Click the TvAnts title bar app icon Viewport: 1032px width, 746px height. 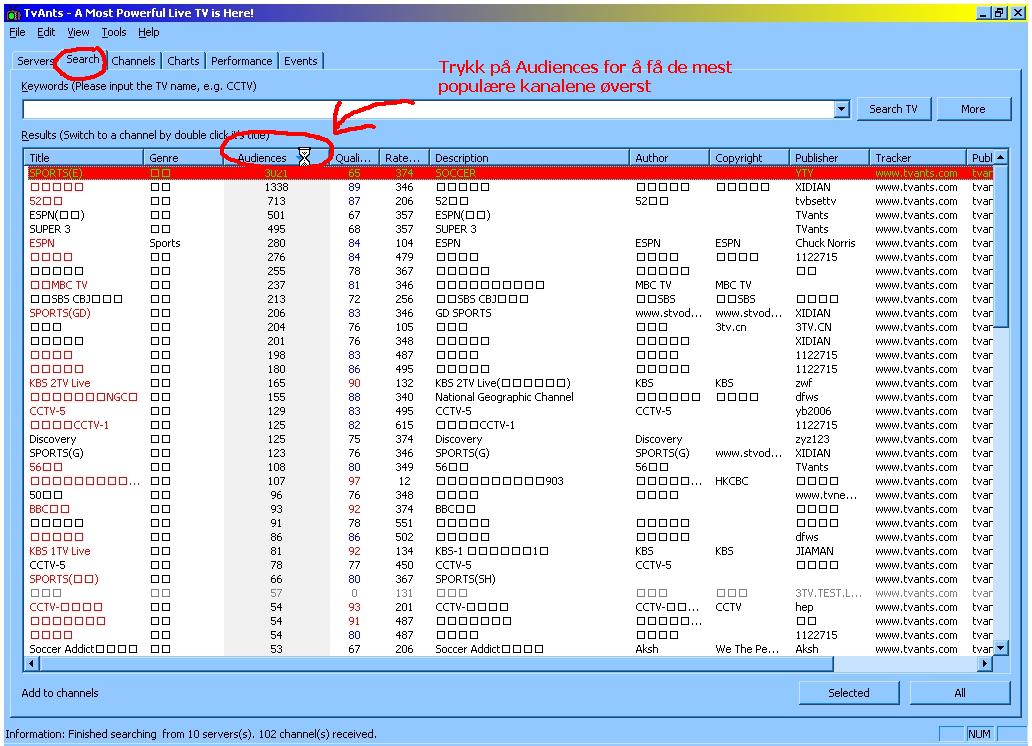pos(13,13)
